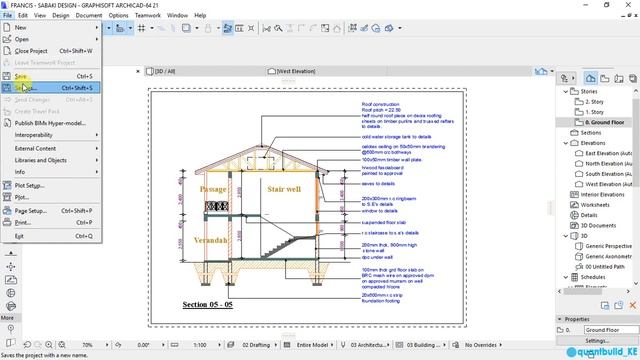
Task: Click the scissors split tool icon
Action: (x=267, y=28)
